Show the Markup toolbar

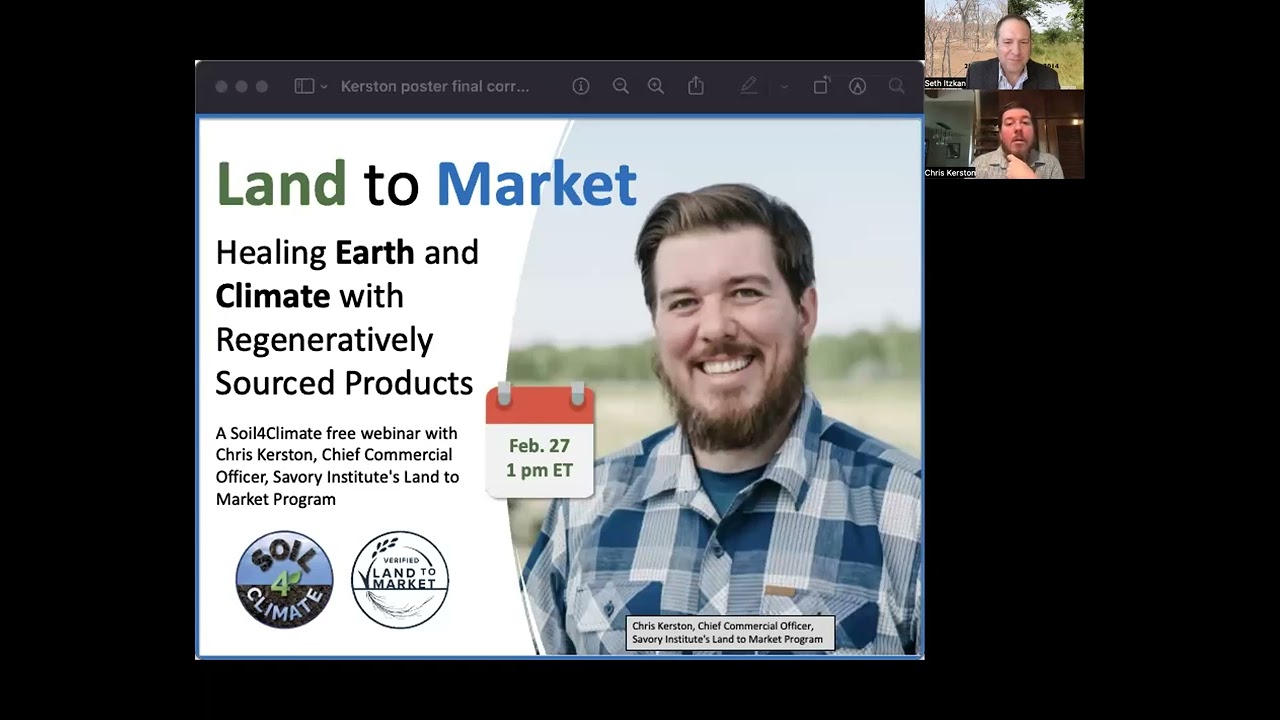click(857, 87)
